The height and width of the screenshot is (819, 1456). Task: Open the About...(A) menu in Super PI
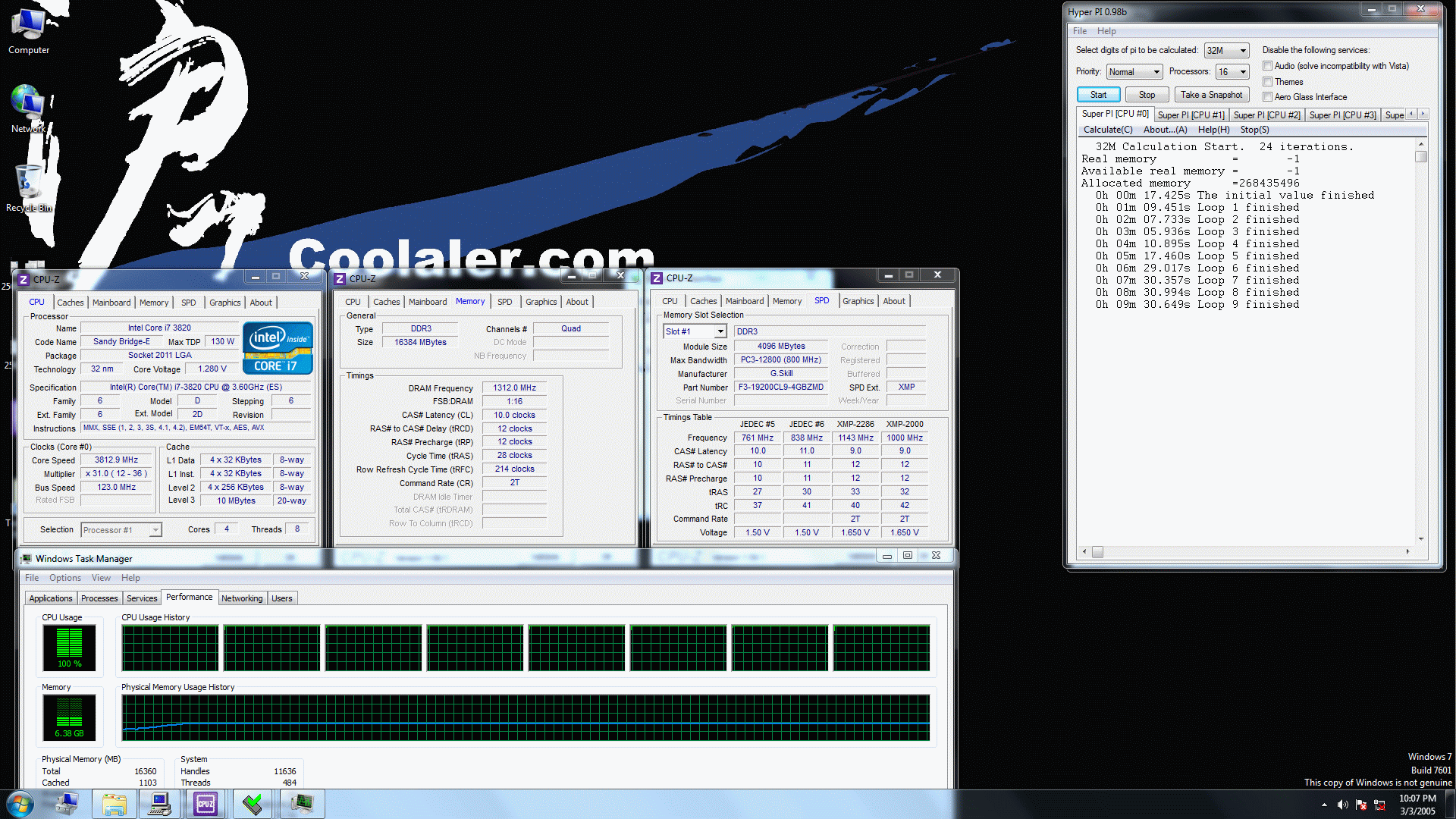click(x=1165, y=130)
